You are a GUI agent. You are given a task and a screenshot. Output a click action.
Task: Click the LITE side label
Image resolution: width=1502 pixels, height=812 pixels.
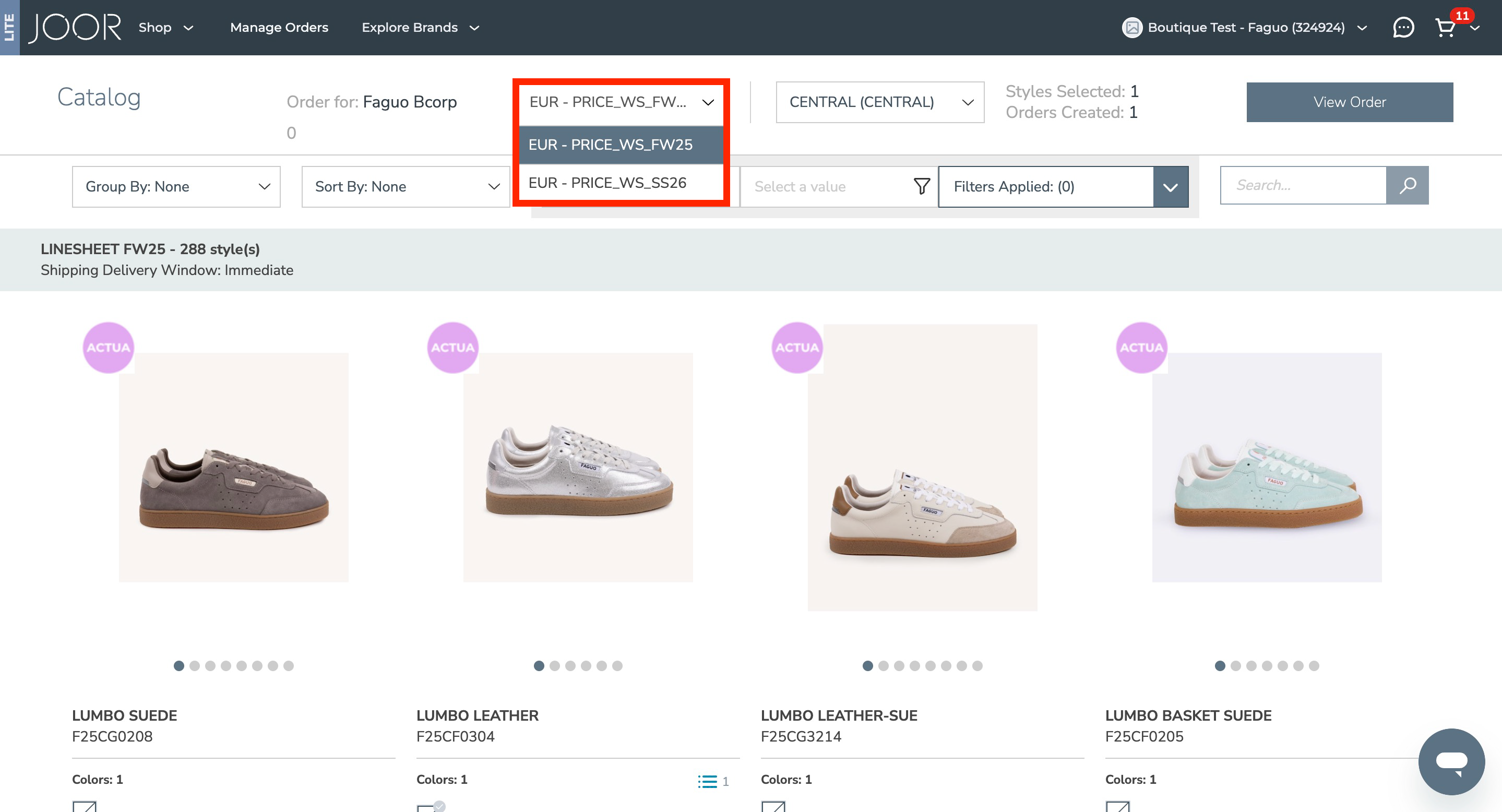tap(9, 27)
